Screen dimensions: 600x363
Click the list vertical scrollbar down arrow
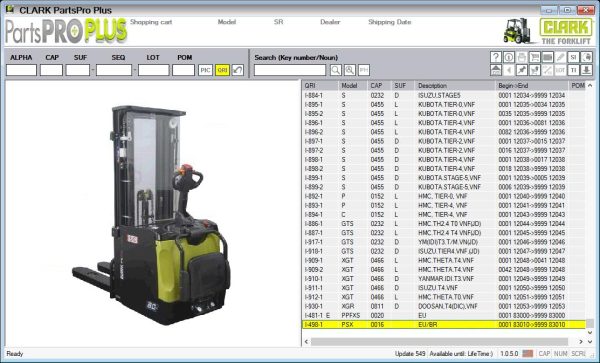click(x=590, y=332)
